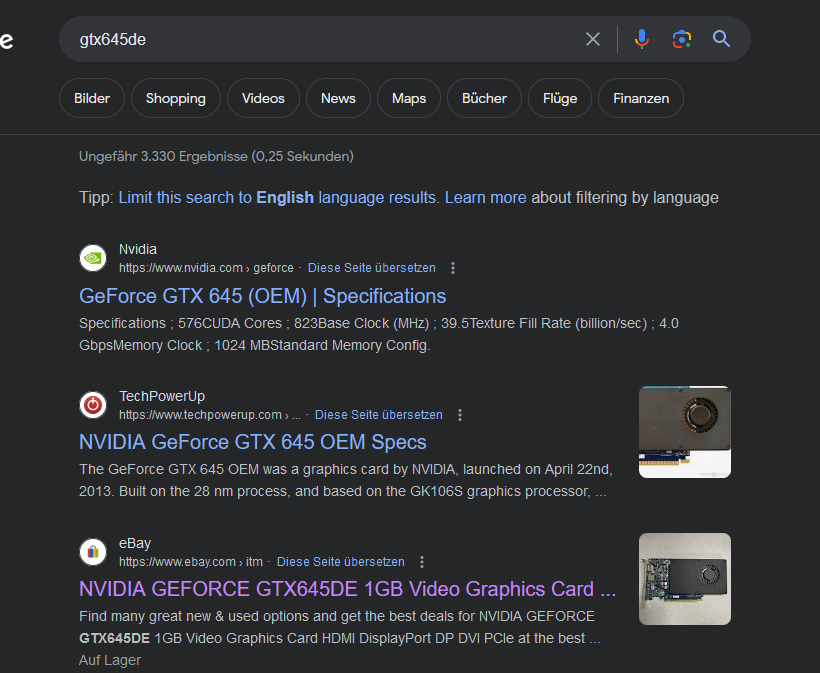This screenshot has width=820, height=673.
Task: Click the eBay site name
Action: click(135, 543)
